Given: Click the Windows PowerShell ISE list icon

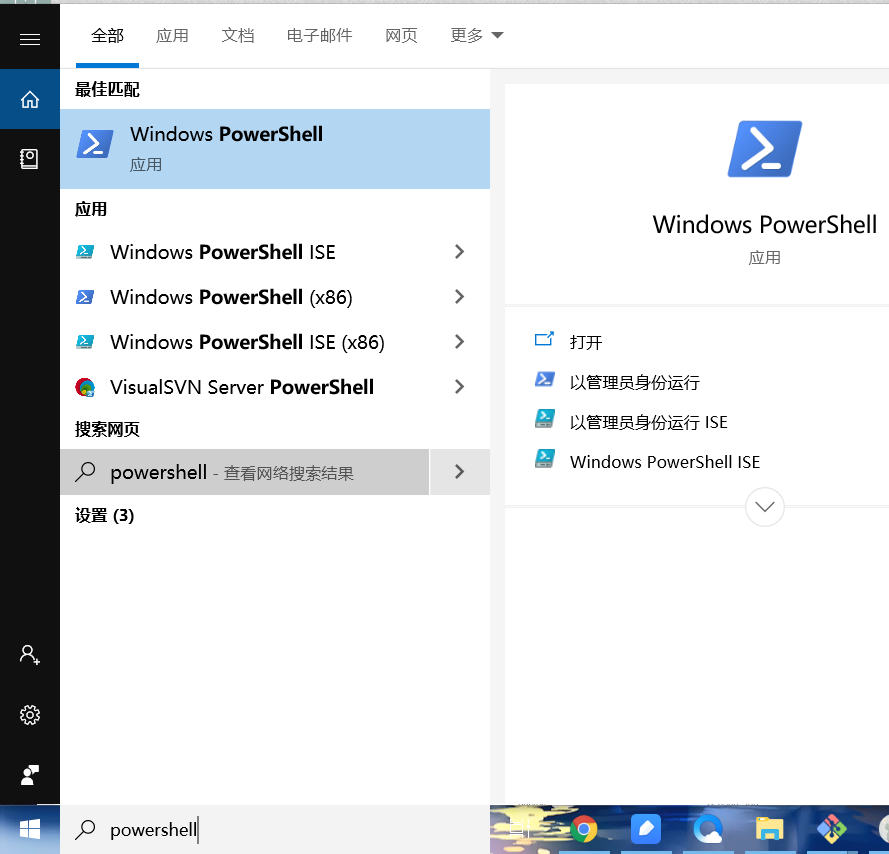Looking at the screenshot, I should tap(85, 252).
